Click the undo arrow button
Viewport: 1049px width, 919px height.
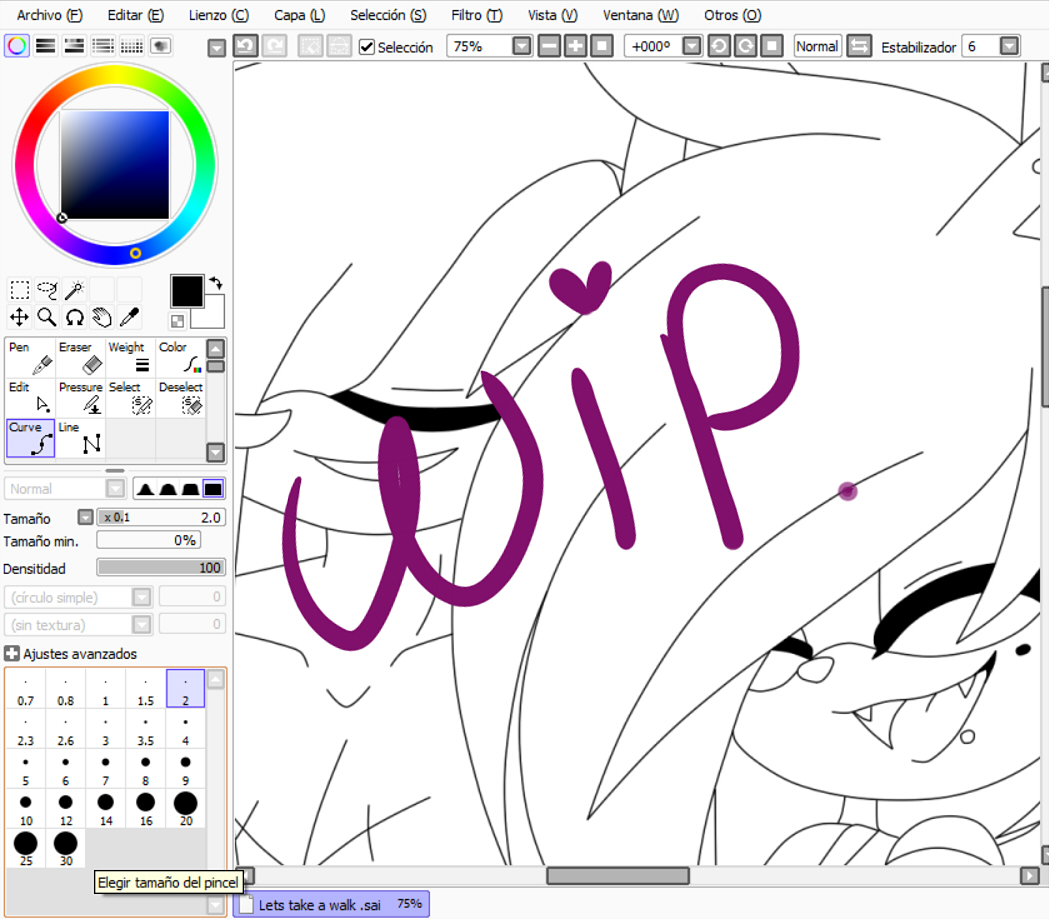(246, 46)
